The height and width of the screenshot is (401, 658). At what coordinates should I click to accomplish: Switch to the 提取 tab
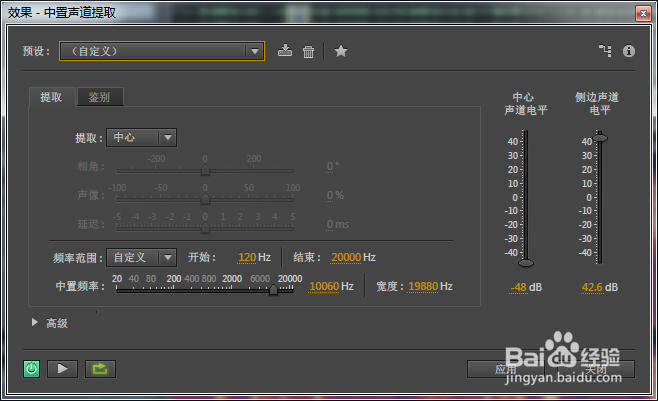(x=51, y=97)
